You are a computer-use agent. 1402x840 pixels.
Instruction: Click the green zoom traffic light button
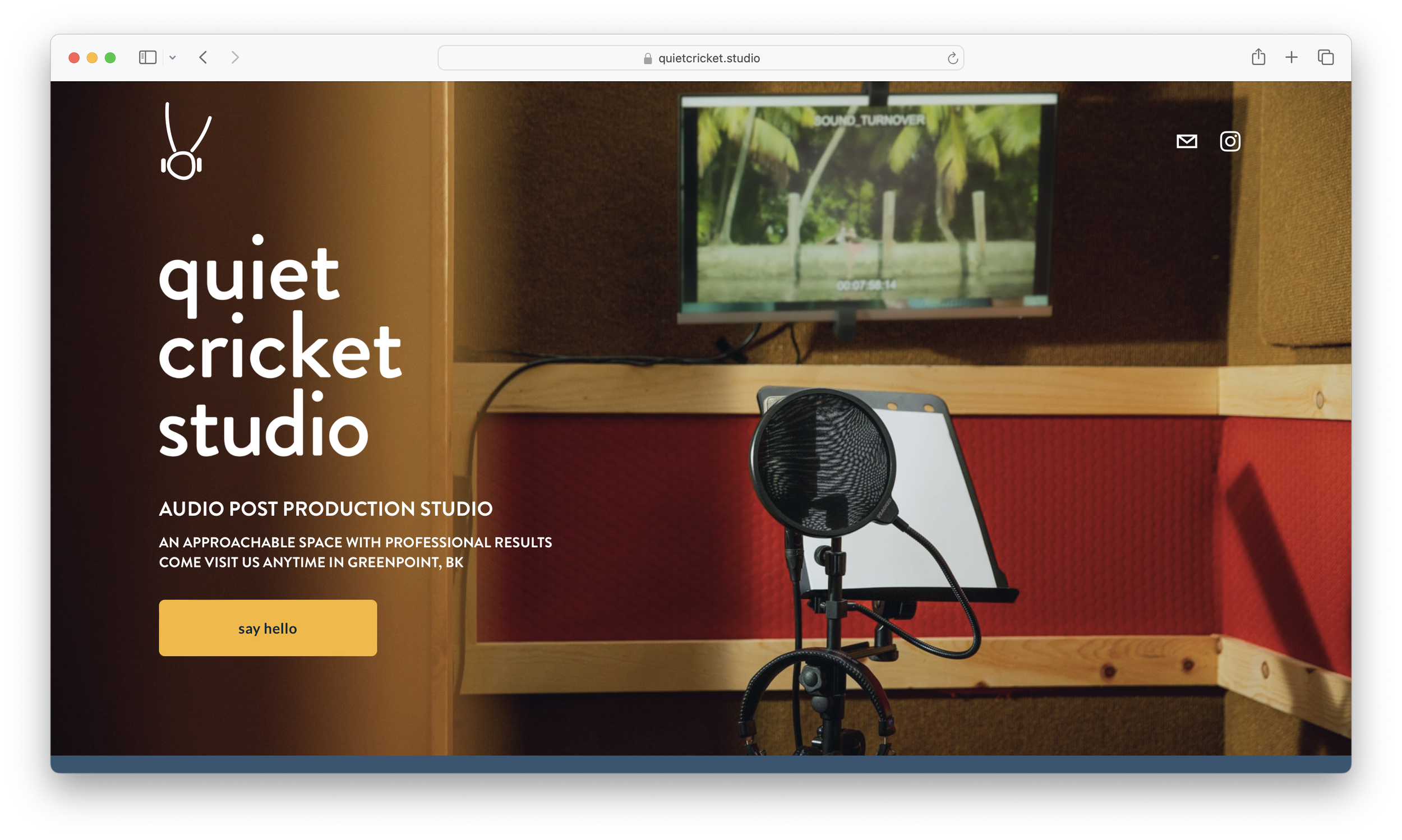click(x=110, y=57)
